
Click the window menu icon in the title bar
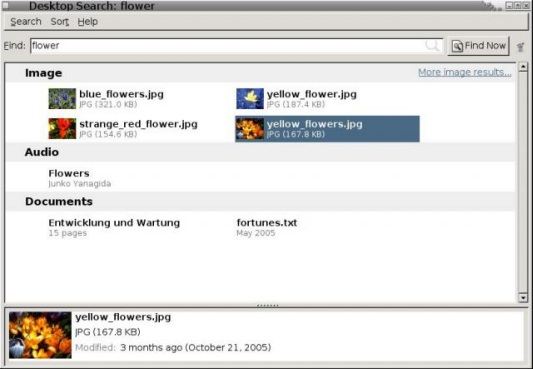click(5, 5)
